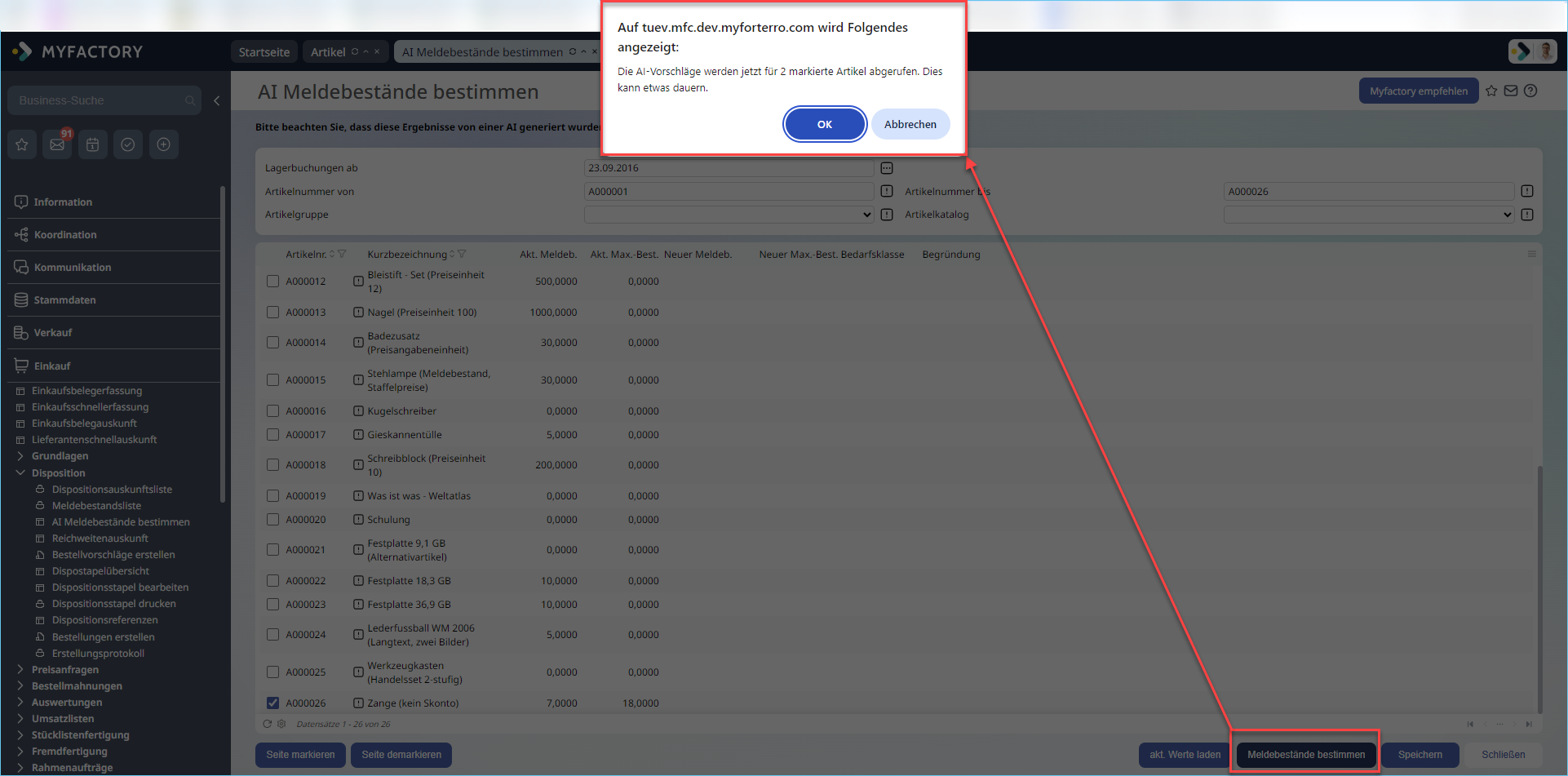Click the favorites star icon in sidebar
This screenshot has width=1568, height=776.
coord(22,144)
